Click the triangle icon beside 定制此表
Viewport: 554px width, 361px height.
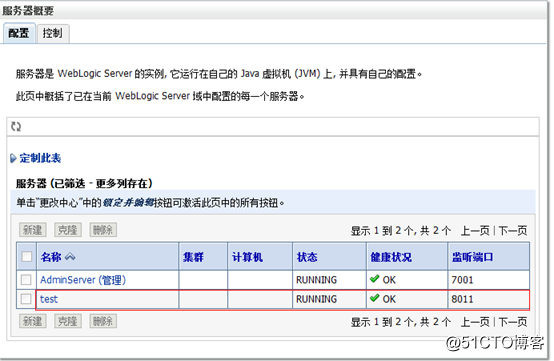[x=13, y=158]
